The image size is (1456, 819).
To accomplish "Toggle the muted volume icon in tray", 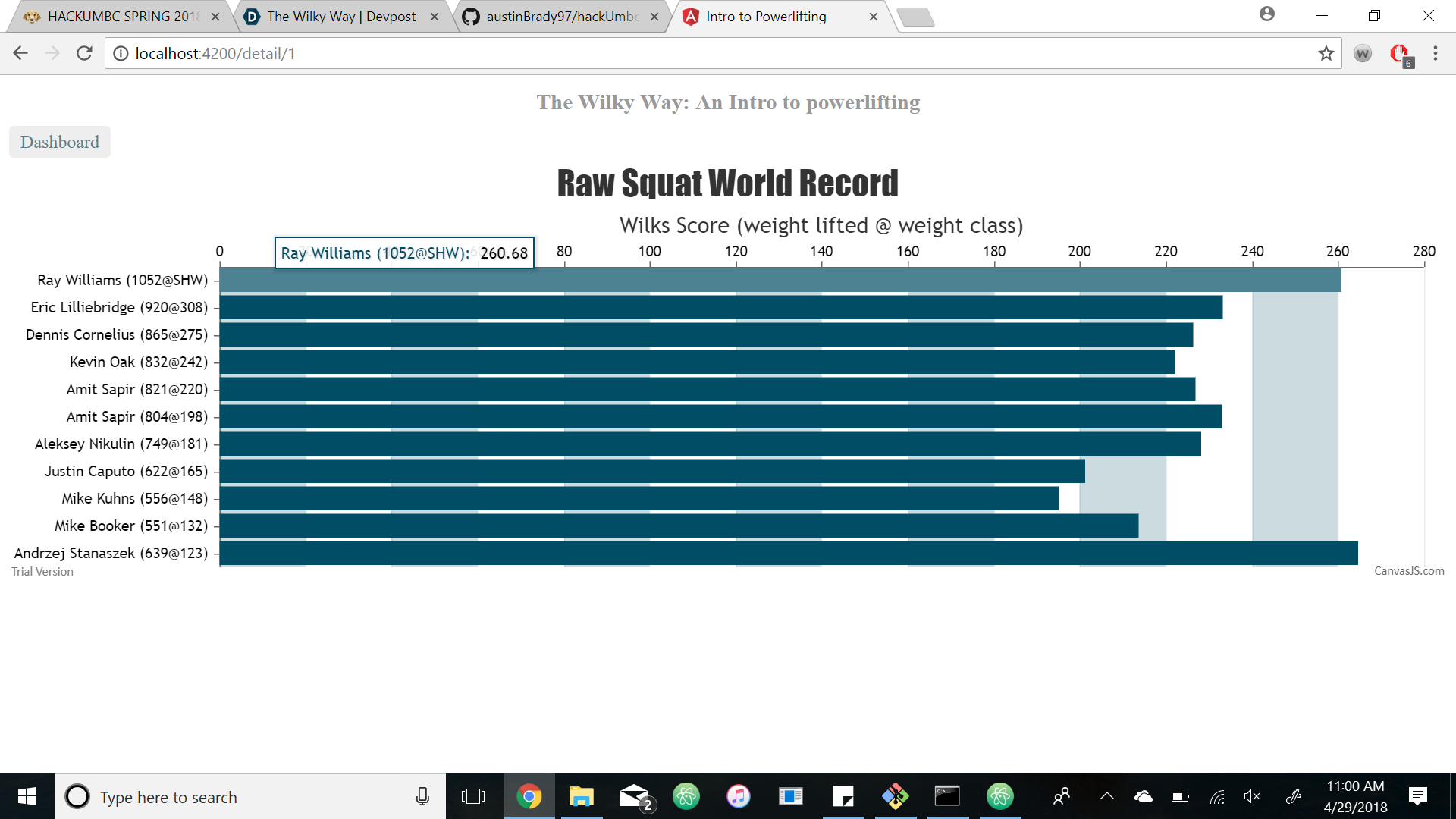I will 1252,796.
